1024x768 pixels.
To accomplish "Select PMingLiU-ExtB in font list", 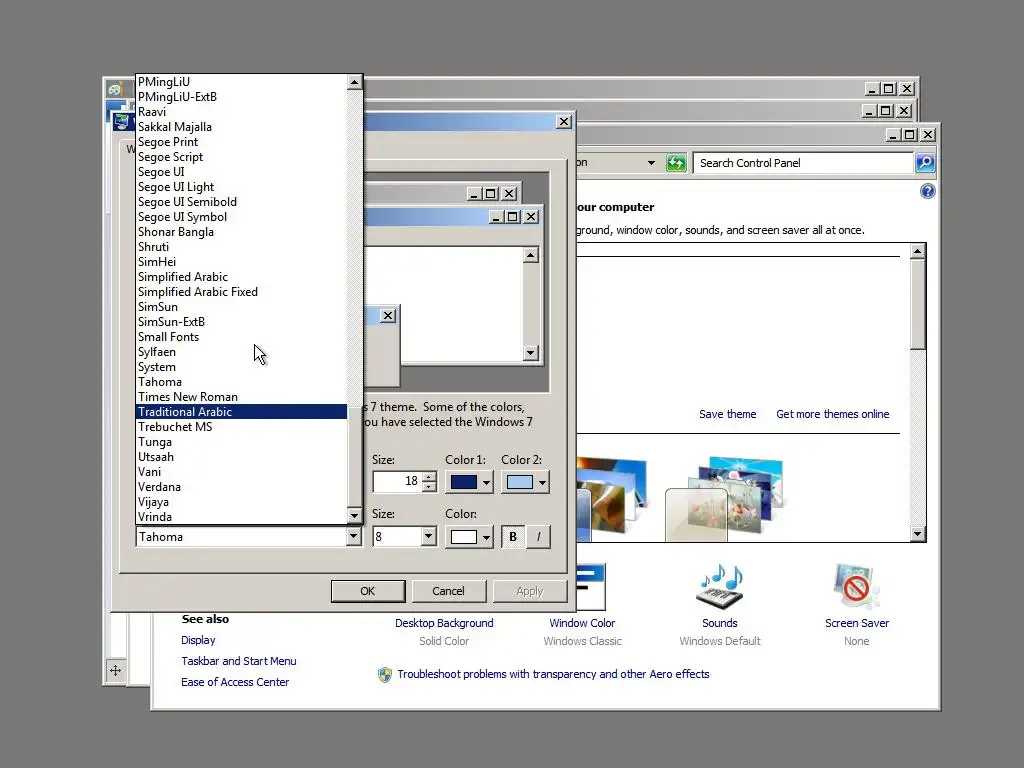I will (242, 97).
